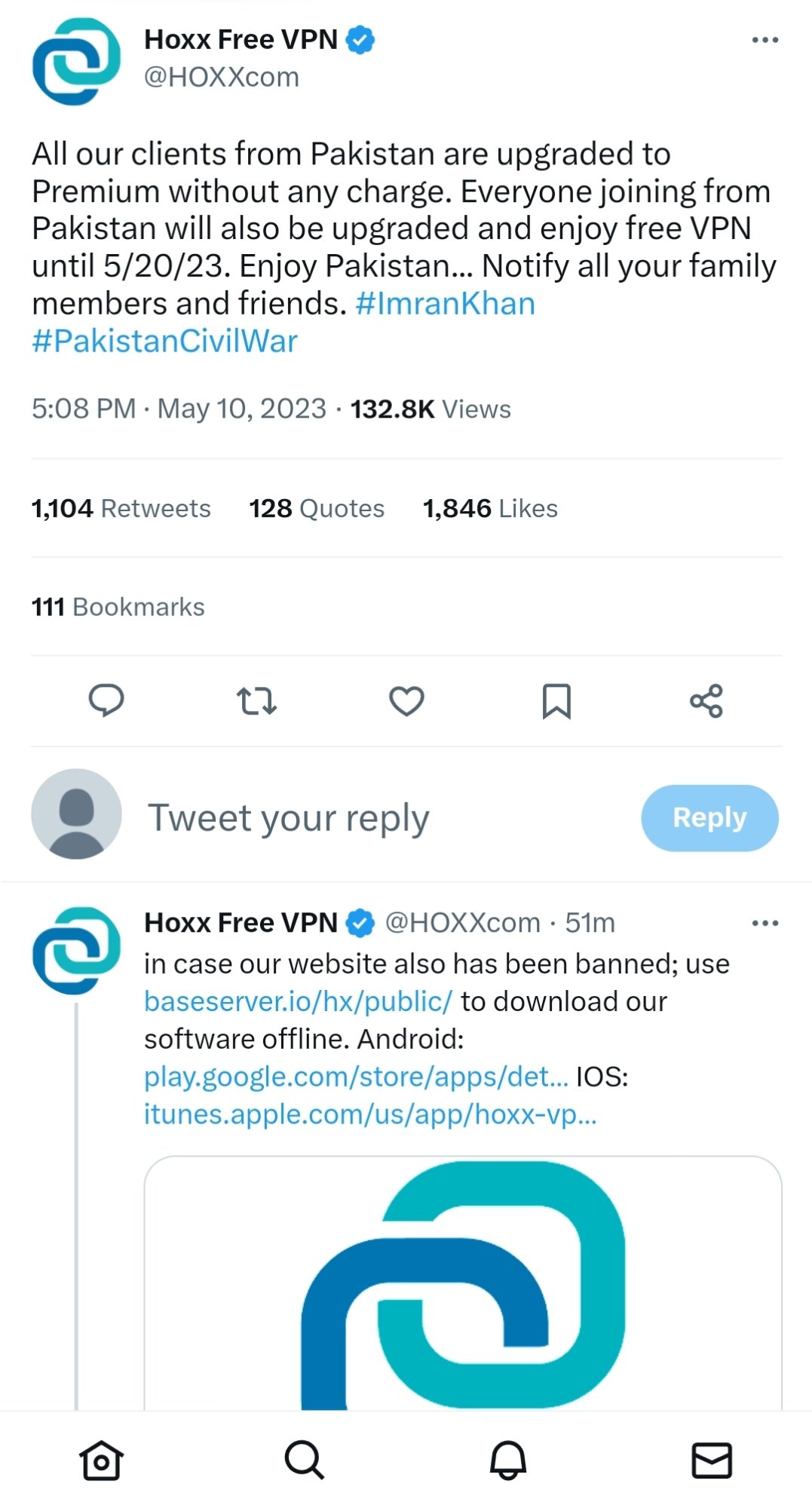Open the Home tab in bottom navigation
Viewport: 812px width, 1508px height.
click(101, 1460)
